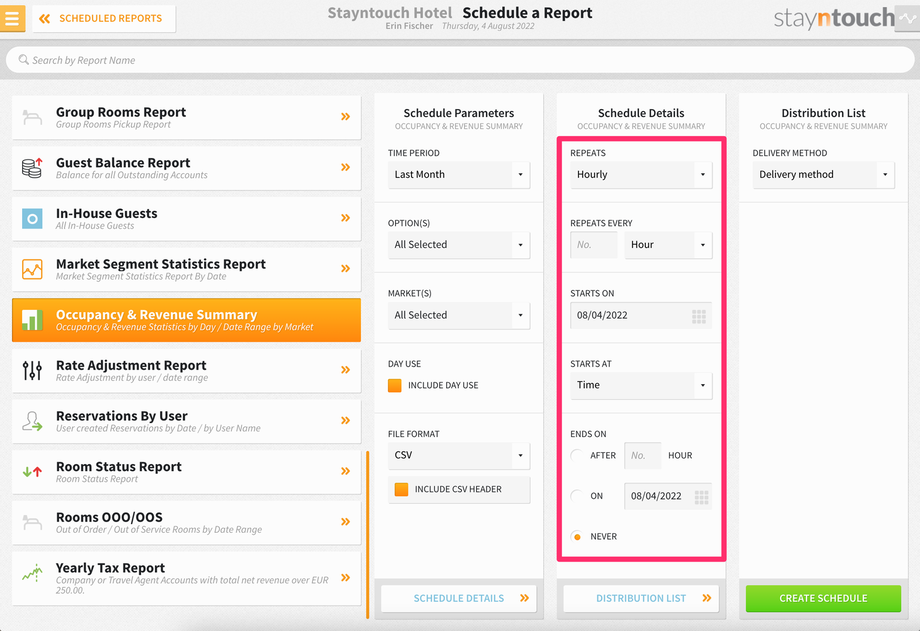
Task: Click the Ends On date field
Action: tap(668, 497)
